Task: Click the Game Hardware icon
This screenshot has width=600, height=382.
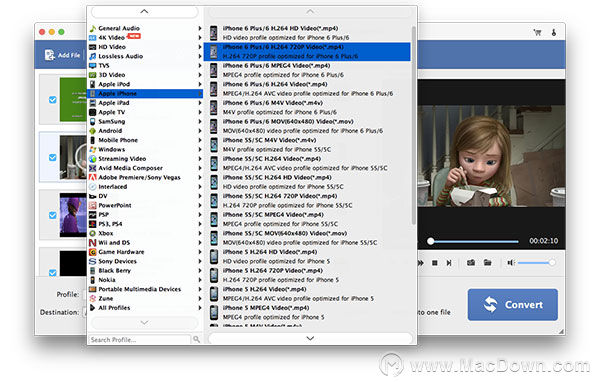Action: (93, 252)
